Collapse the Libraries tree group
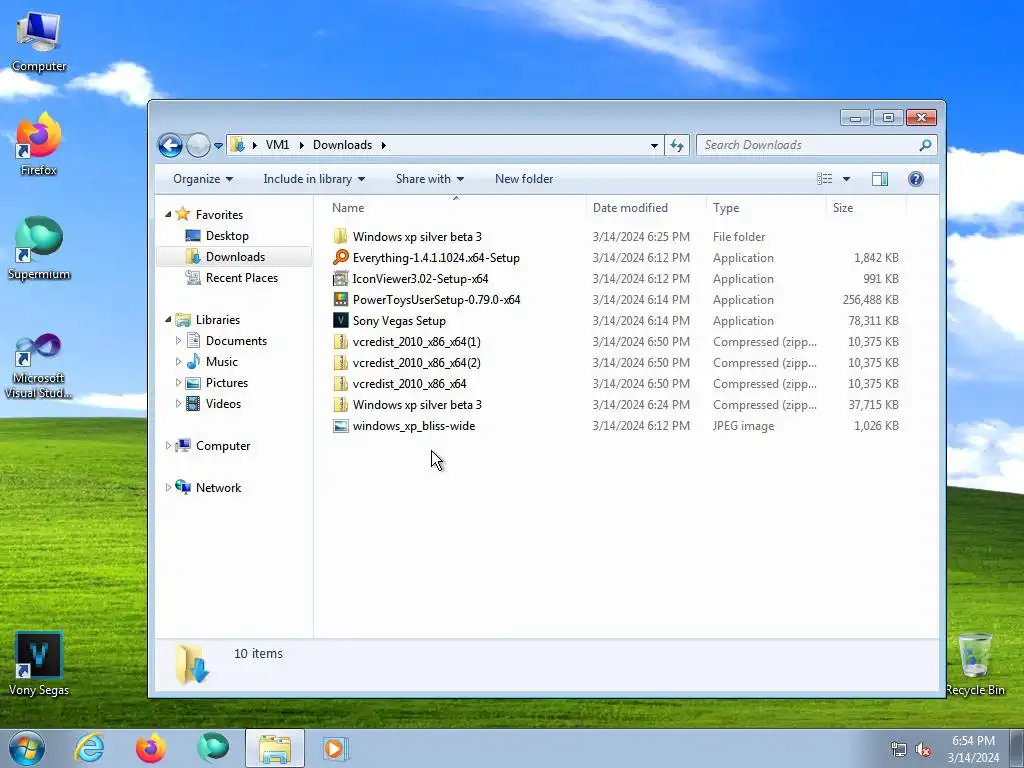The height and width of the screenshot is (768, 1024). [168, 319]
